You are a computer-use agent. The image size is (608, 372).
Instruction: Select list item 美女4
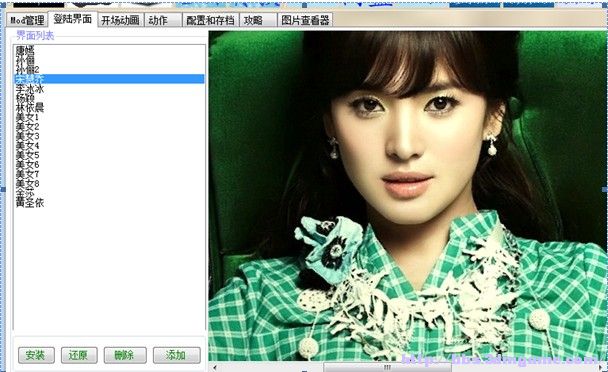[x=109, y=145]
